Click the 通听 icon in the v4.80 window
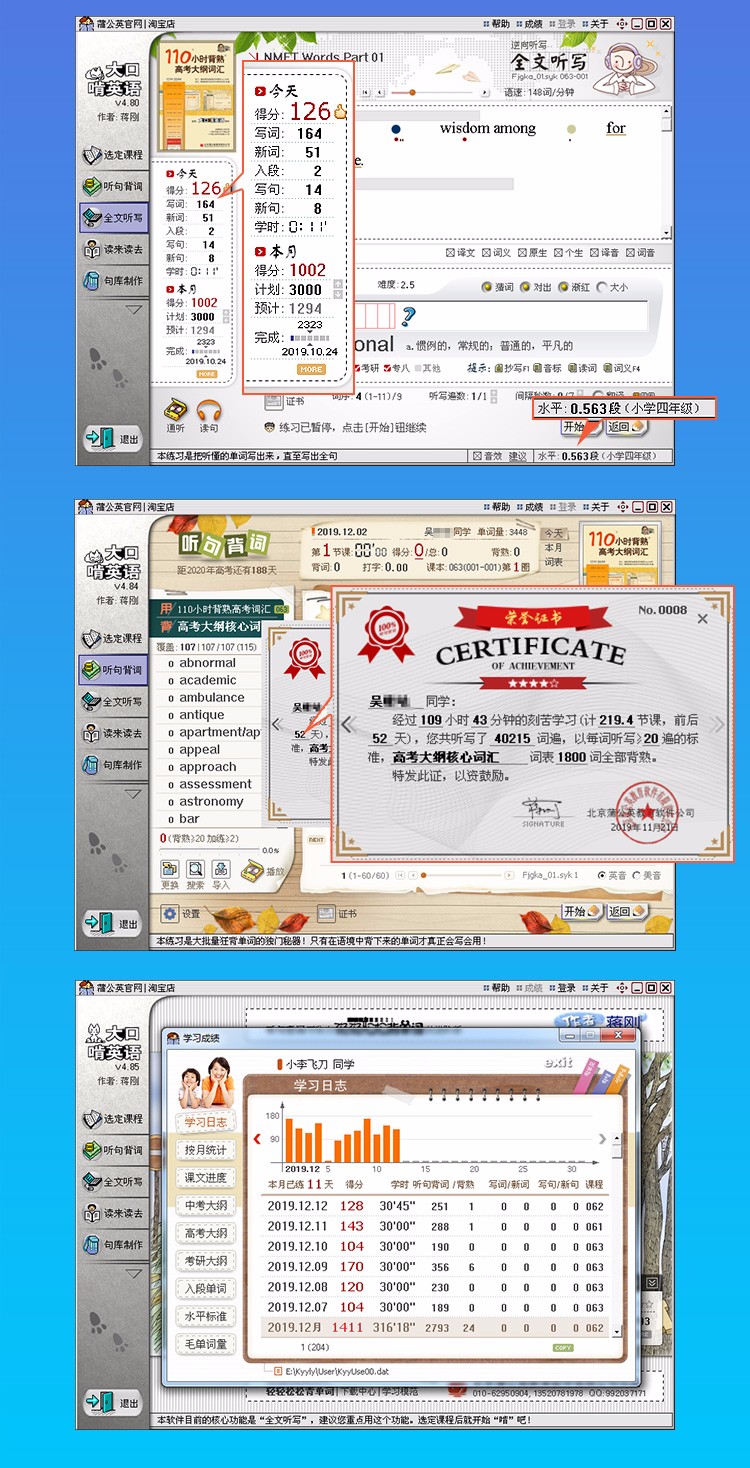The height and width of the screenshot is (1468, 750). 176,409
